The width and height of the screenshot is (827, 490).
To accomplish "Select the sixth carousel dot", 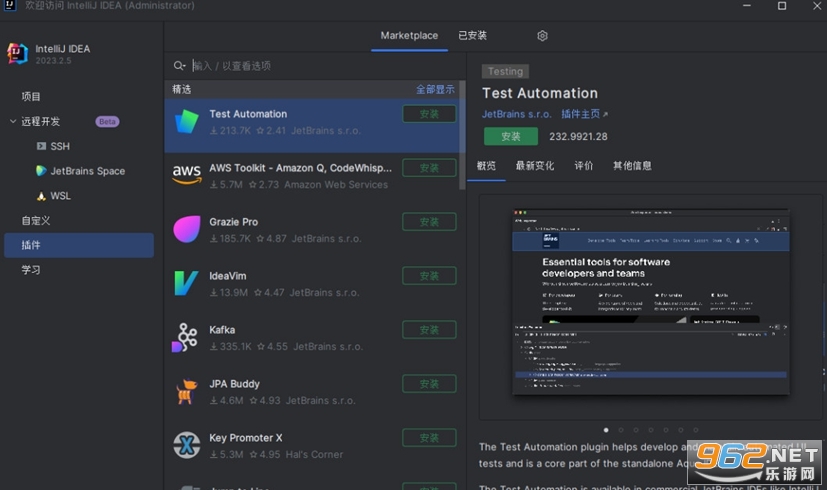I will click(681, 430).
